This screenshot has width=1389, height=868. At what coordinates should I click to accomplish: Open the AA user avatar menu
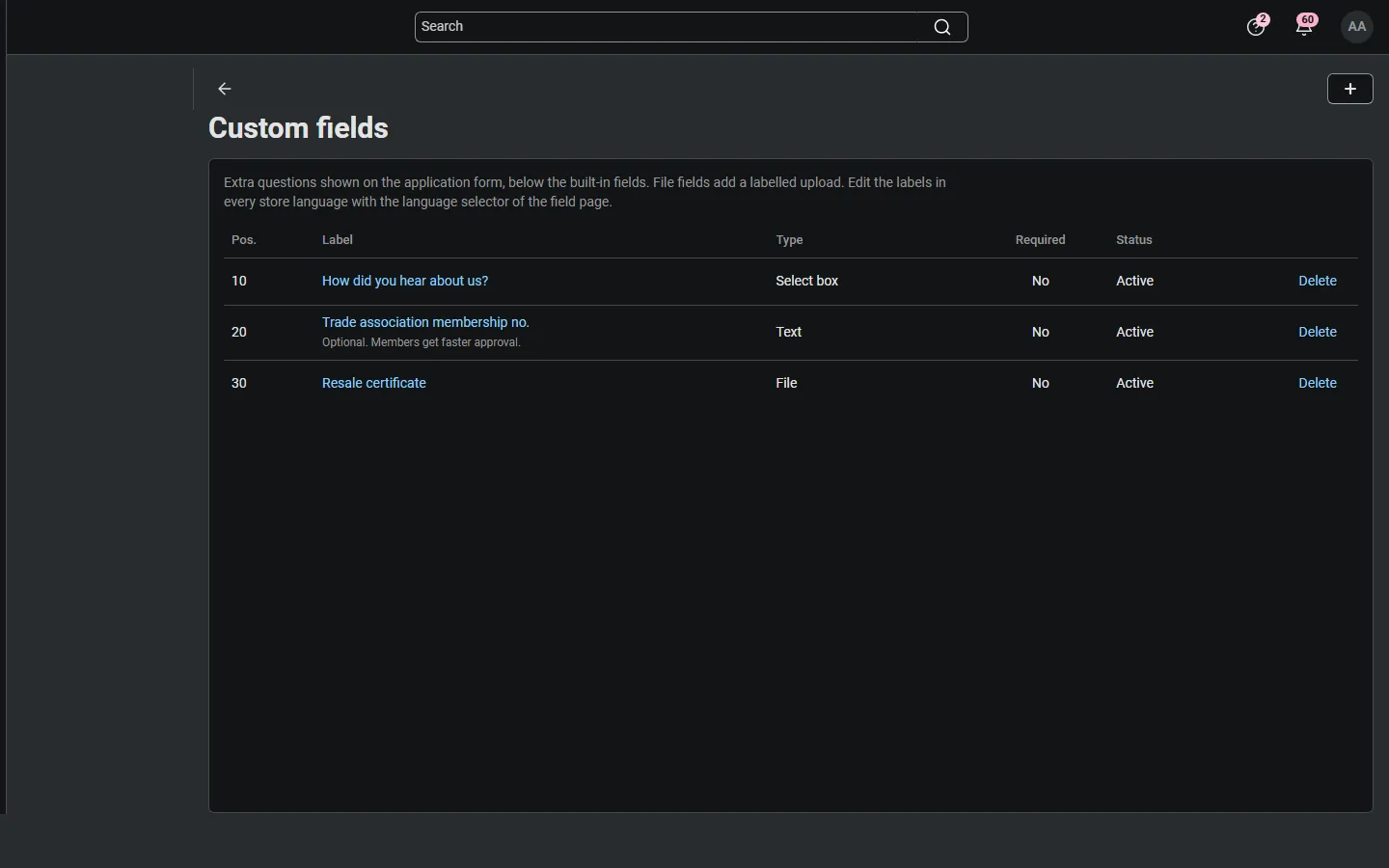1357,27
